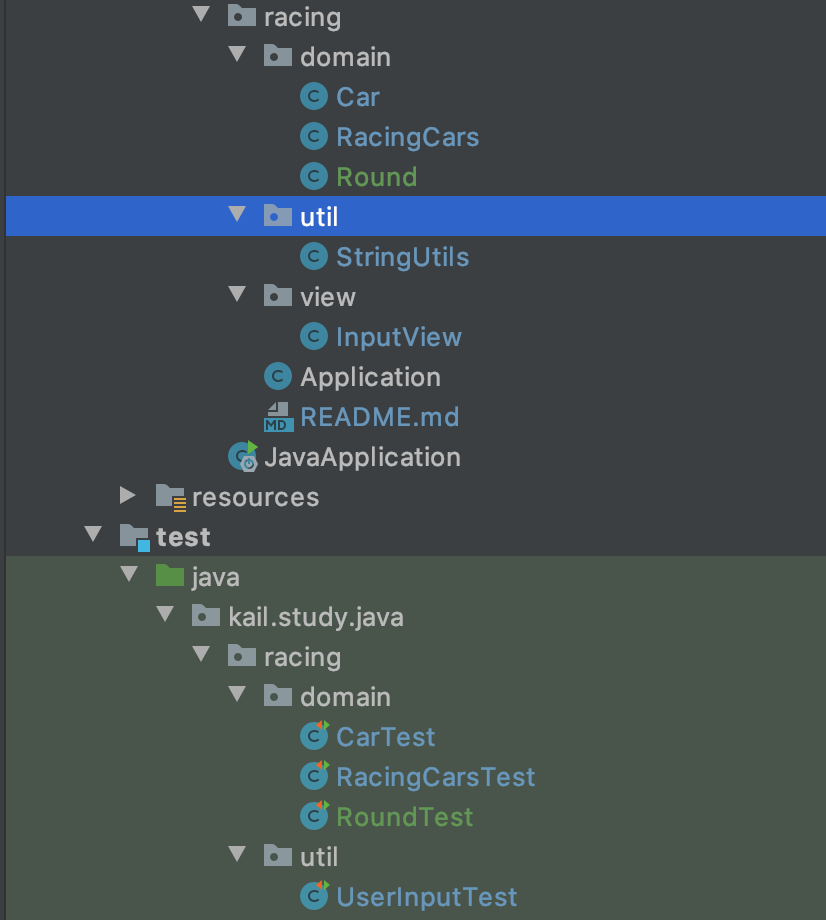Click the green test java folder icon
The image size is (826, 920).
170,576
